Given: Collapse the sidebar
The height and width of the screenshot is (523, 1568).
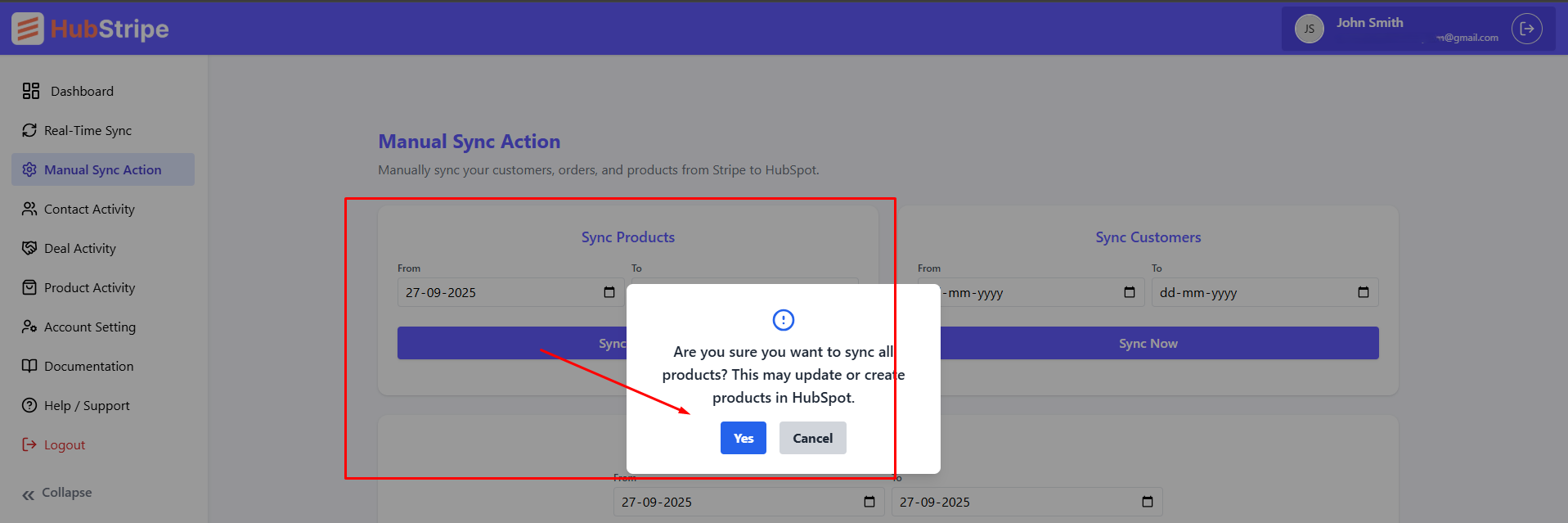Looking at the screenshot, I should (x=57, y=493).
